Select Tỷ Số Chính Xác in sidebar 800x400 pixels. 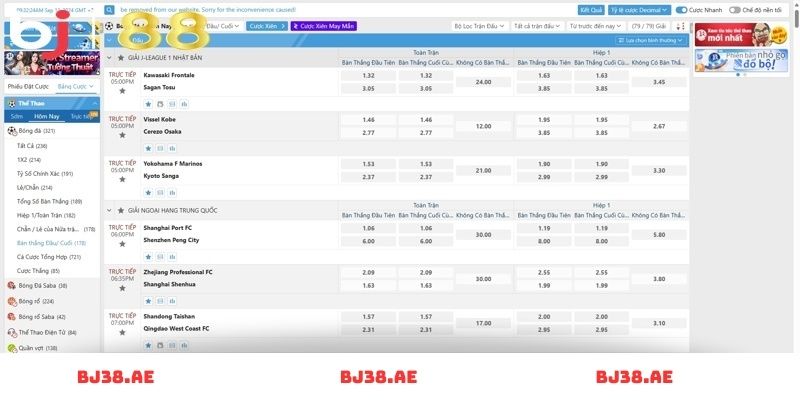45,174
